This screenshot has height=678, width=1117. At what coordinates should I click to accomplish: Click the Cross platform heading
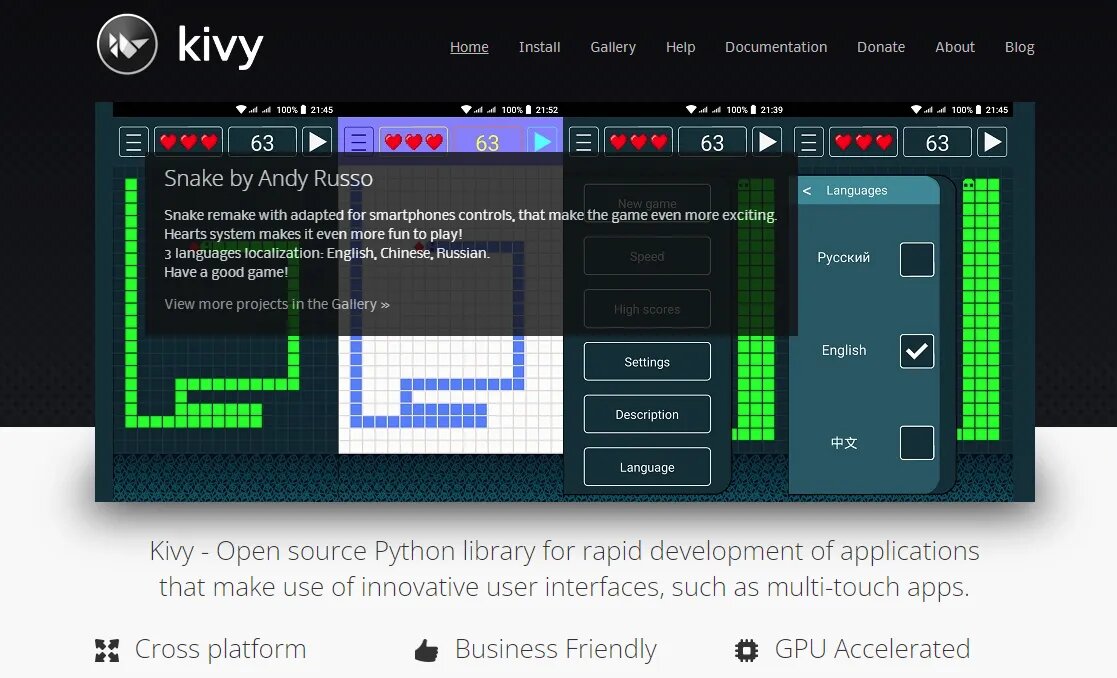tap(220, 650)
